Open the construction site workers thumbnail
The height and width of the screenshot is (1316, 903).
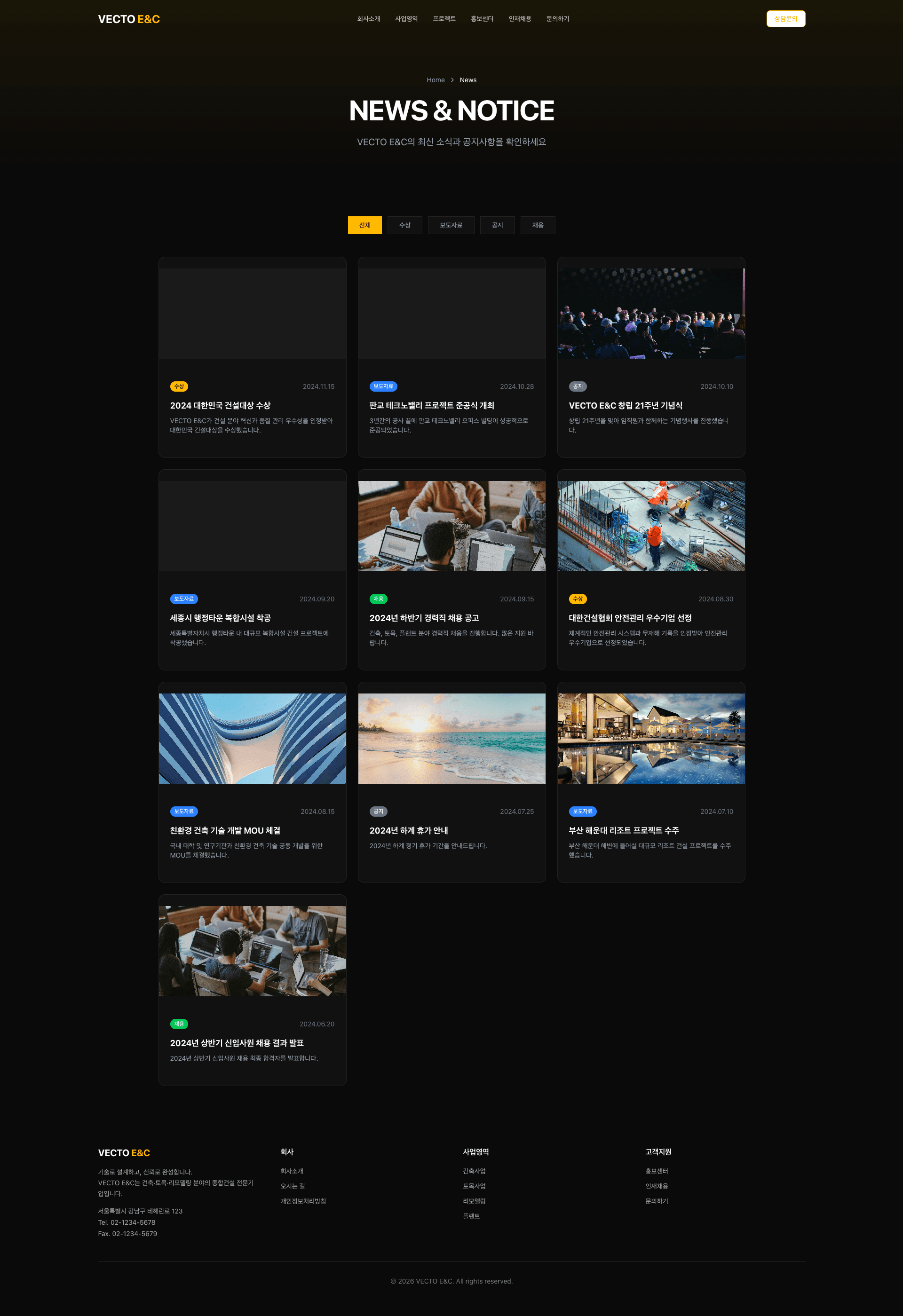(x=651, y=526)
